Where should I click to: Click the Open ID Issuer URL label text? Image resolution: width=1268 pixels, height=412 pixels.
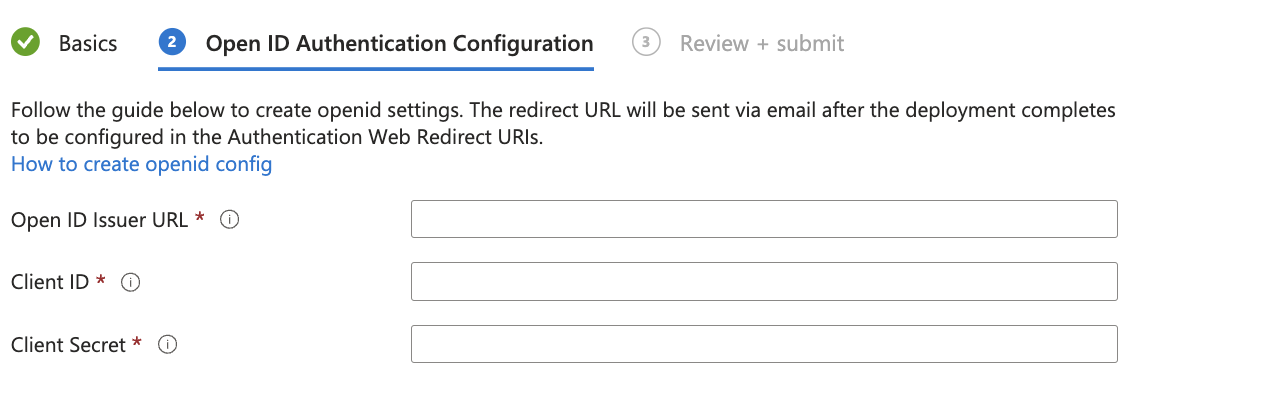pyautogui.click(x=99, y=220)
